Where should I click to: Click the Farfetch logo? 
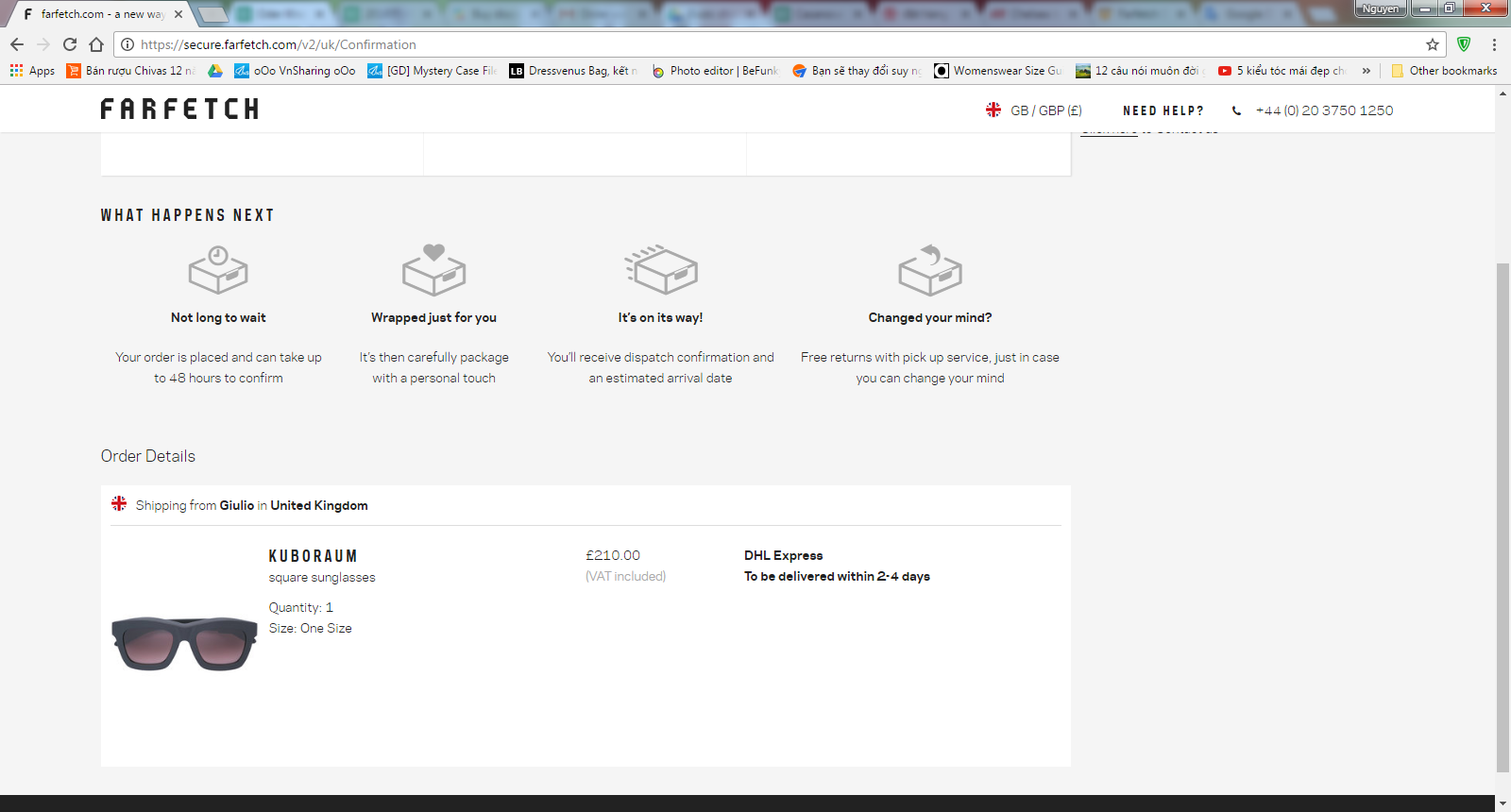179,110
